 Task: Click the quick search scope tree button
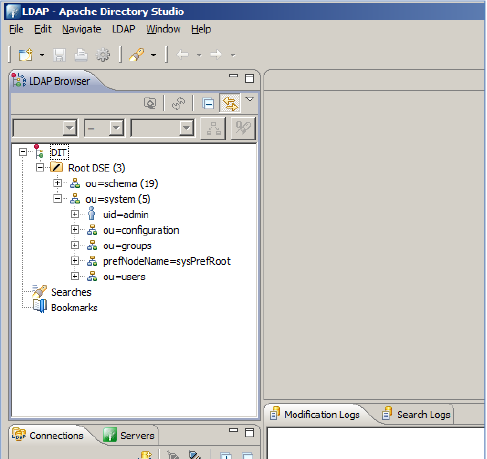(213, 128)
